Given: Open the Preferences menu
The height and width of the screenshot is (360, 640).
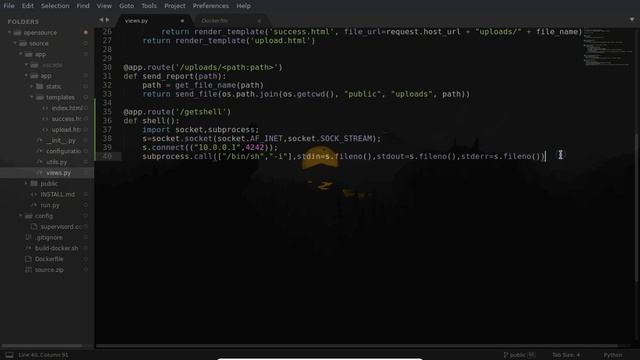Looking at the screenshot, I should click(211, 6).
